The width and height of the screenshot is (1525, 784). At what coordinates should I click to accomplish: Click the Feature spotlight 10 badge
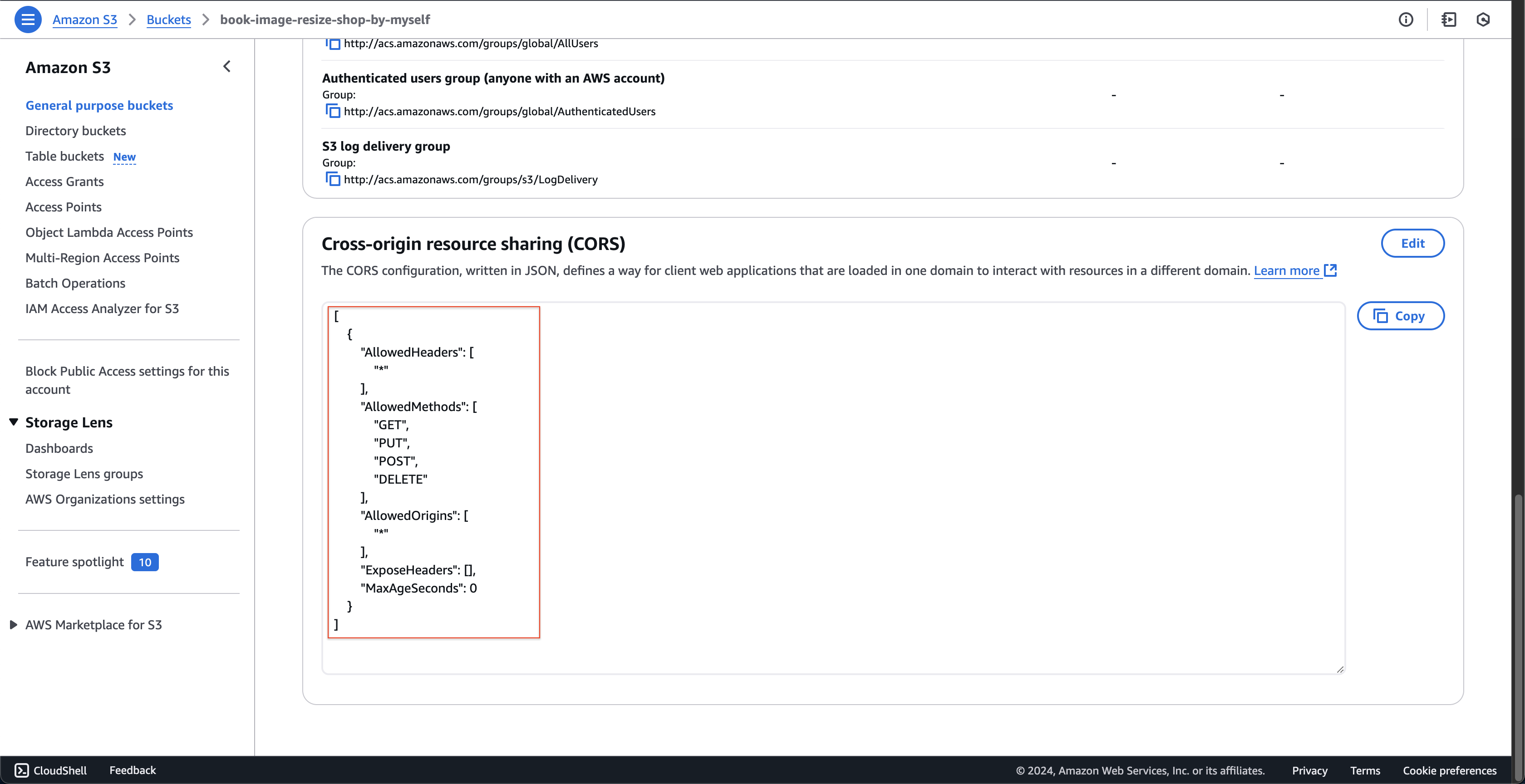tap(145, 562)
